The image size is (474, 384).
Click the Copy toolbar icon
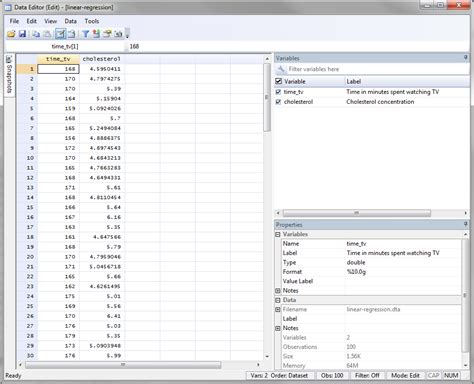tap(36, 34)
